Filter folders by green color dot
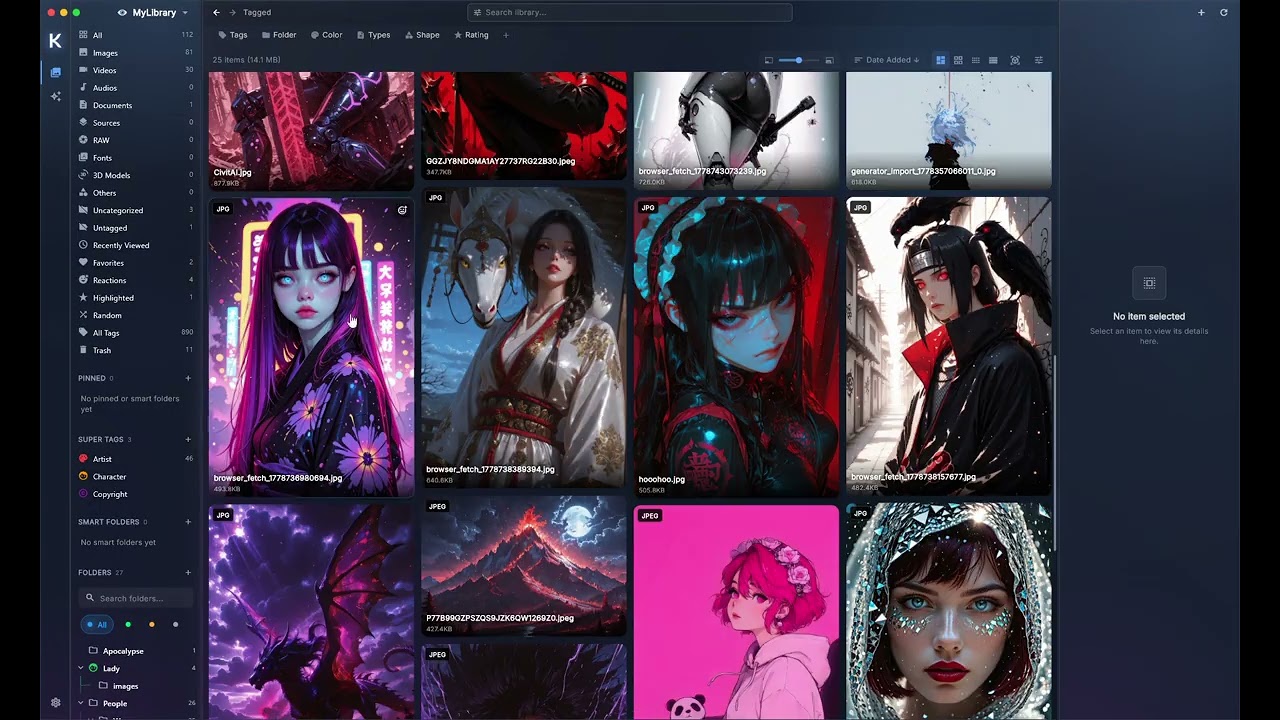Viewport: 1280px width, 720px height. coord(127,624)
